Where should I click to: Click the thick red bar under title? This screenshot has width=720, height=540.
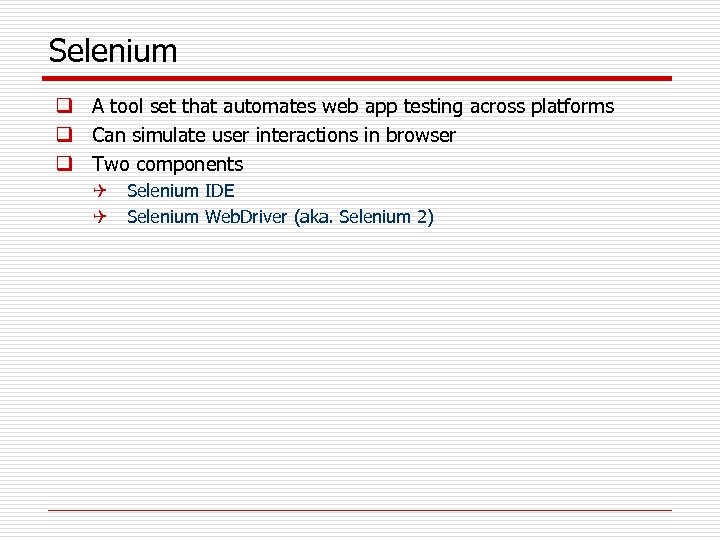360,79
